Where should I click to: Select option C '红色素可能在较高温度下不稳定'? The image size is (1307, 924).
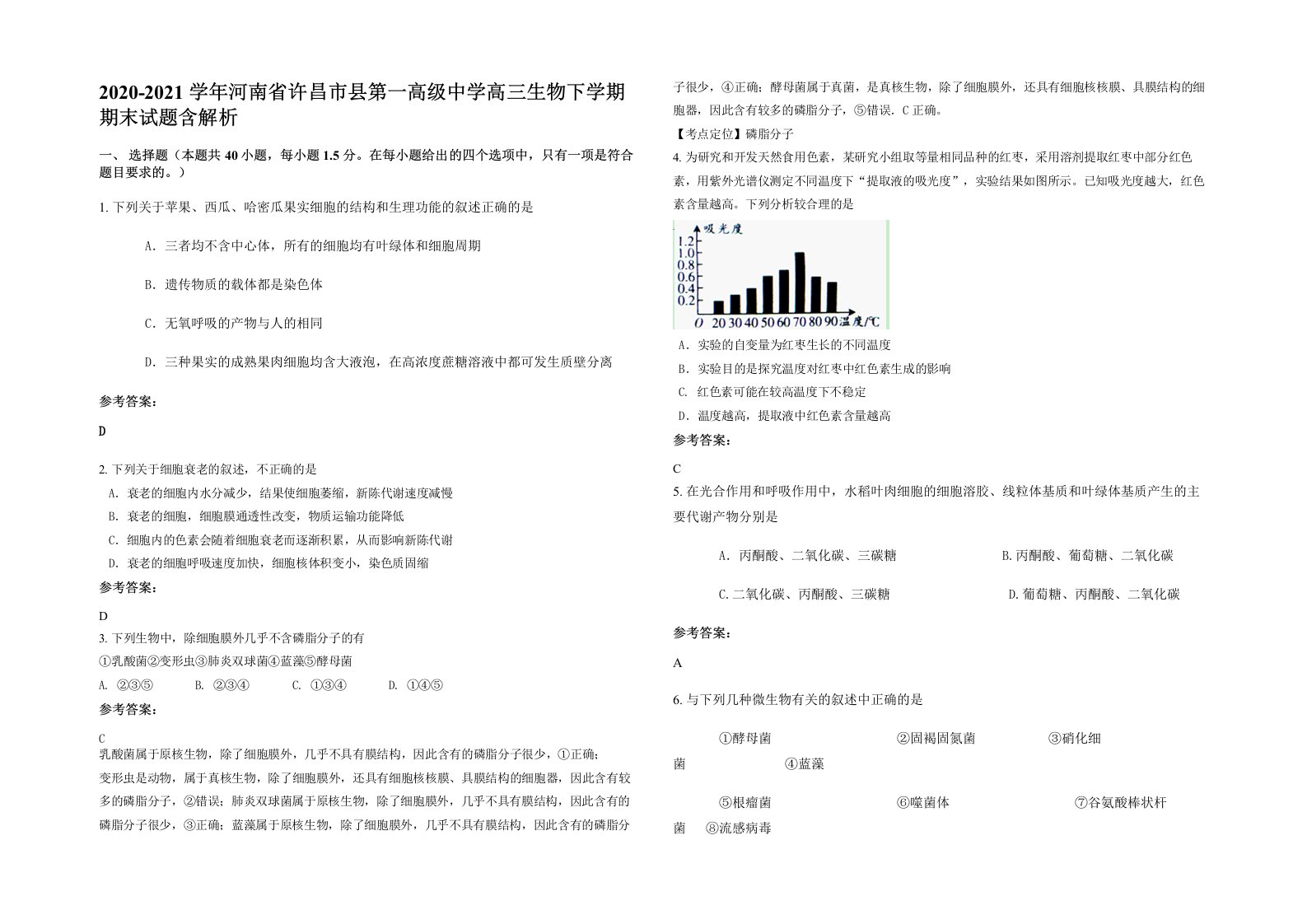772,392
